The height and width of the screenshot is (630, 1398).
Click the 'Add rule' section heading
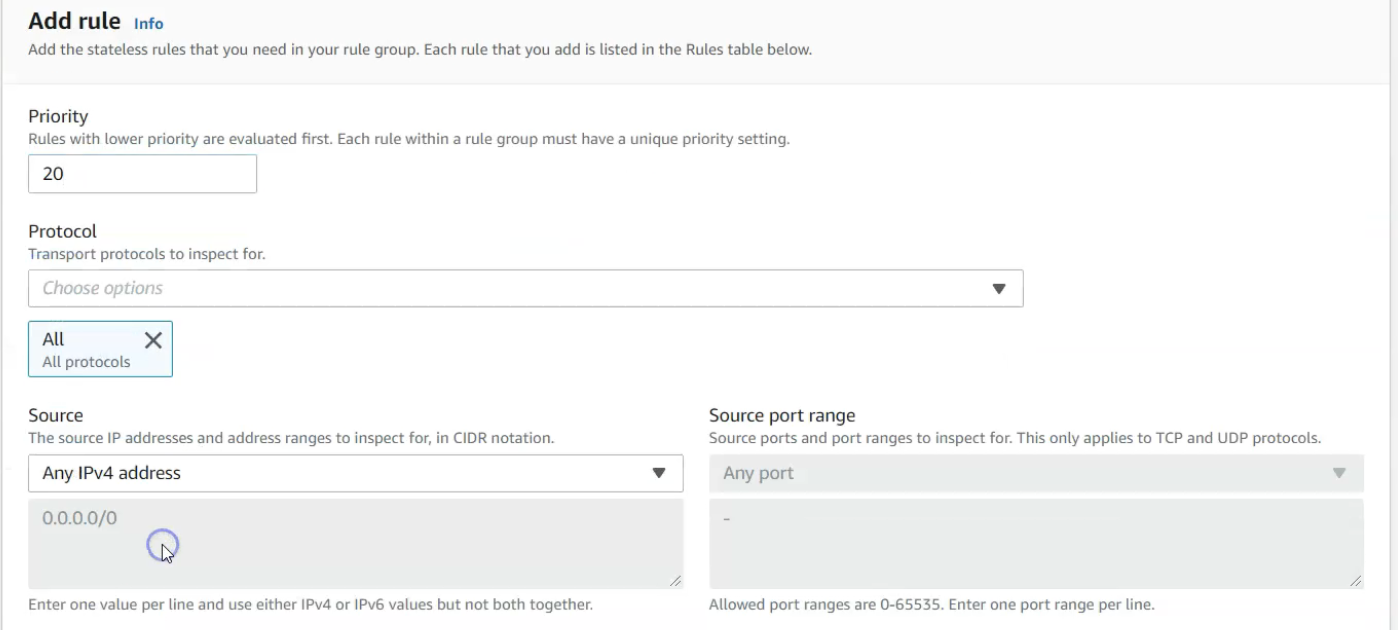click(x=74, y=21)
